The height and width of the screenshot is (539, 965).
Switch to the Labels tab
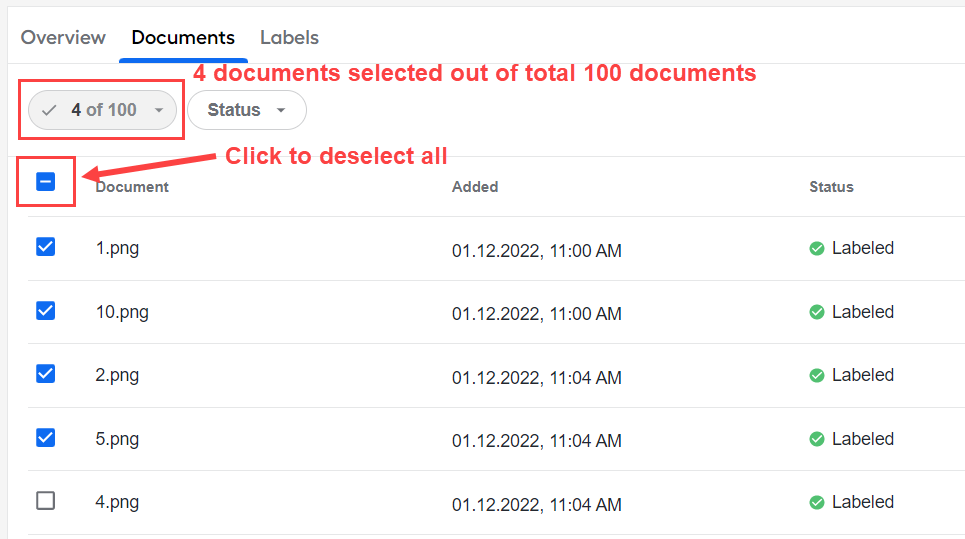tap(289, 38)
